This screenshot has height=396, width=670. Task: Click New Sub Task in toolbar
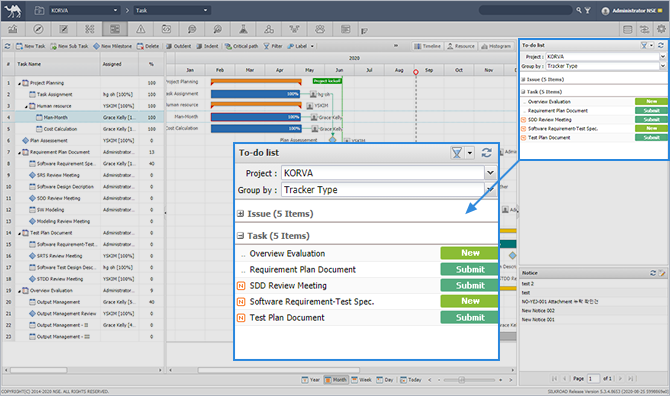(69, 46)
